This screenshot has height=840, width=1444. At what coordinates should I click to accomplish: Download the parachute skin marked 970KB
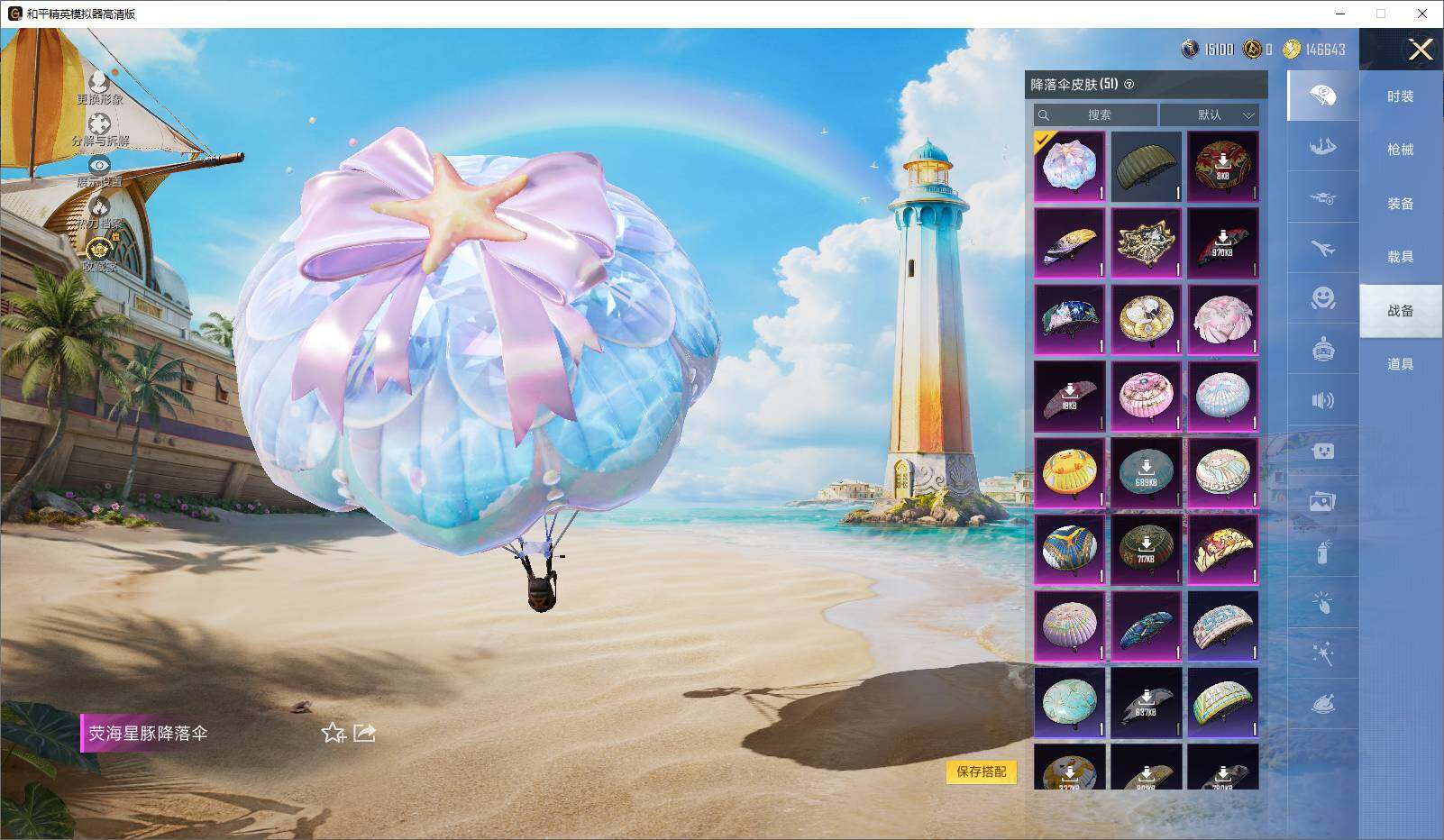click(1223, 243)
